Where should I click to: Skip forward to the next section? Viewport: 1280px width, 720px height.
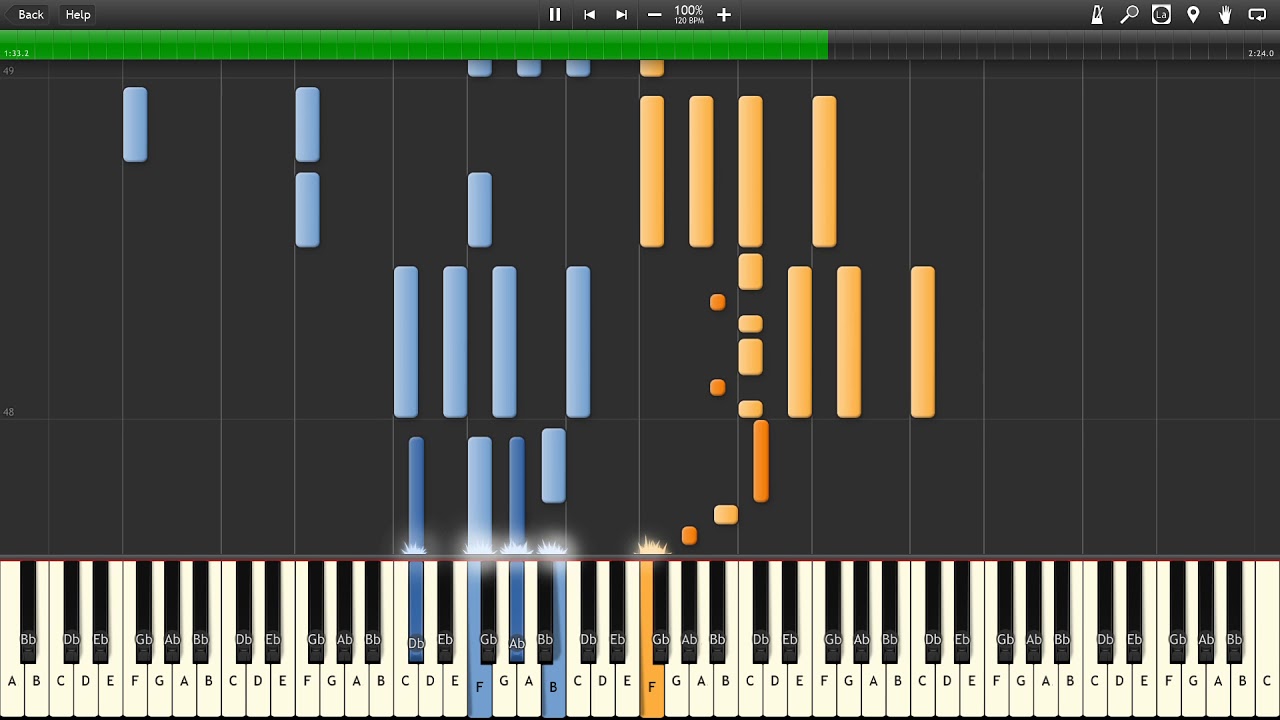point(621,14)
